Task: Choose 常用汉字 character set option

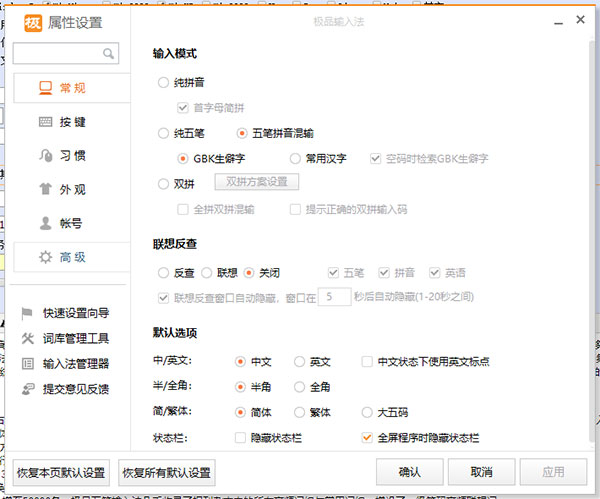Action: [295, 158]
